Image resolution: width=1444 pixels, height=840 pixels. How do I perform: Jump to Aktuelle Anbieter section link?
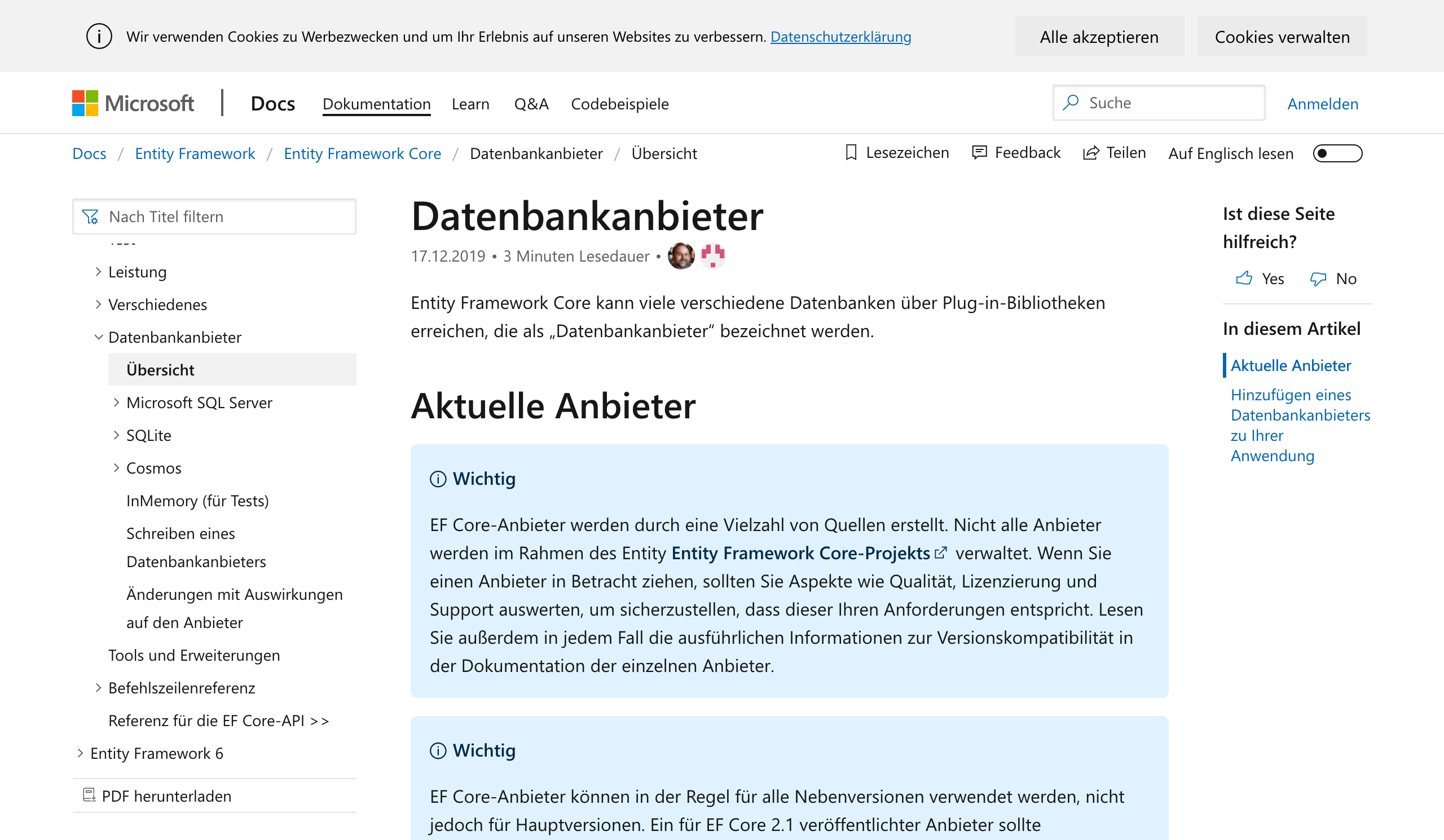point(1291,365)
